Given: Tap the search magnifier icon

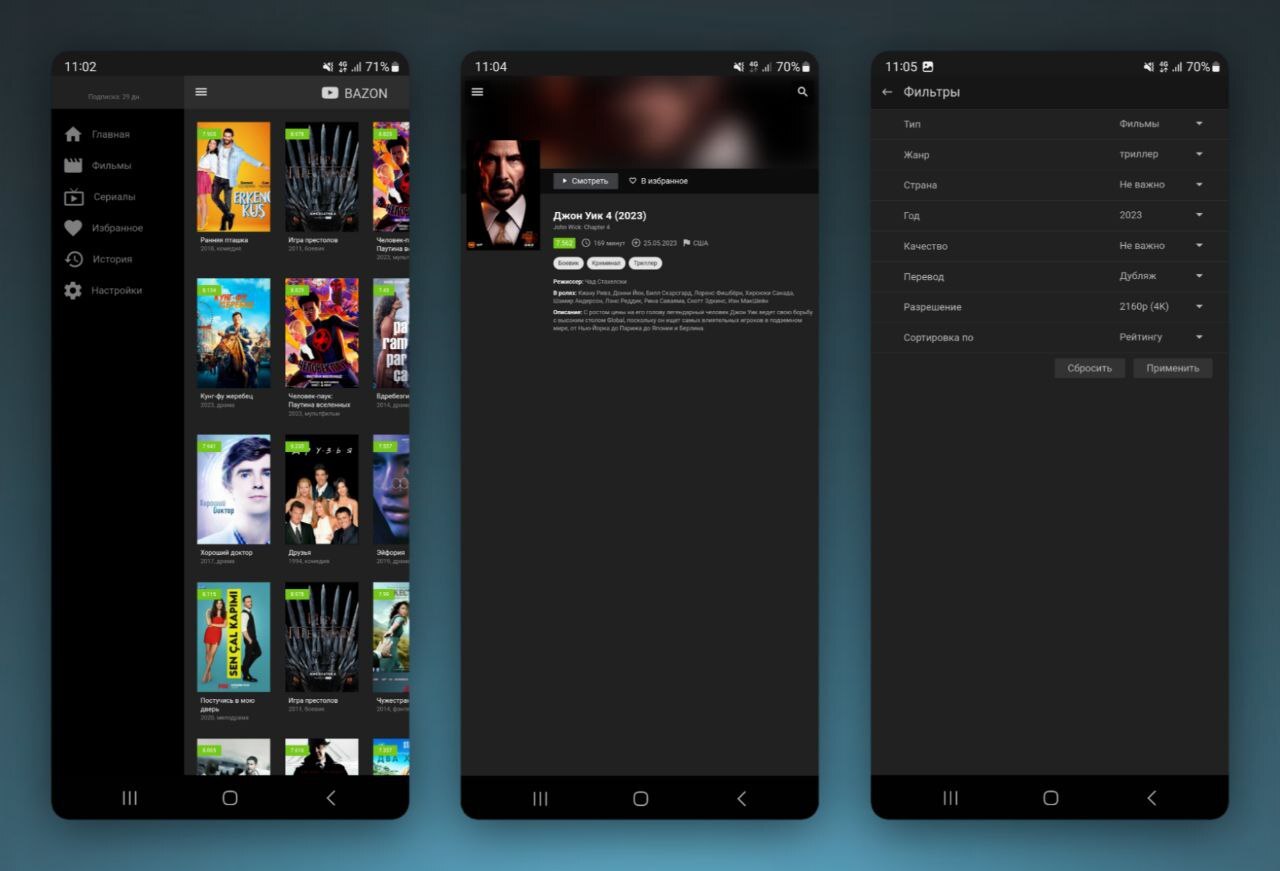Looking at the screenshot, I should [x=802, y=92].
